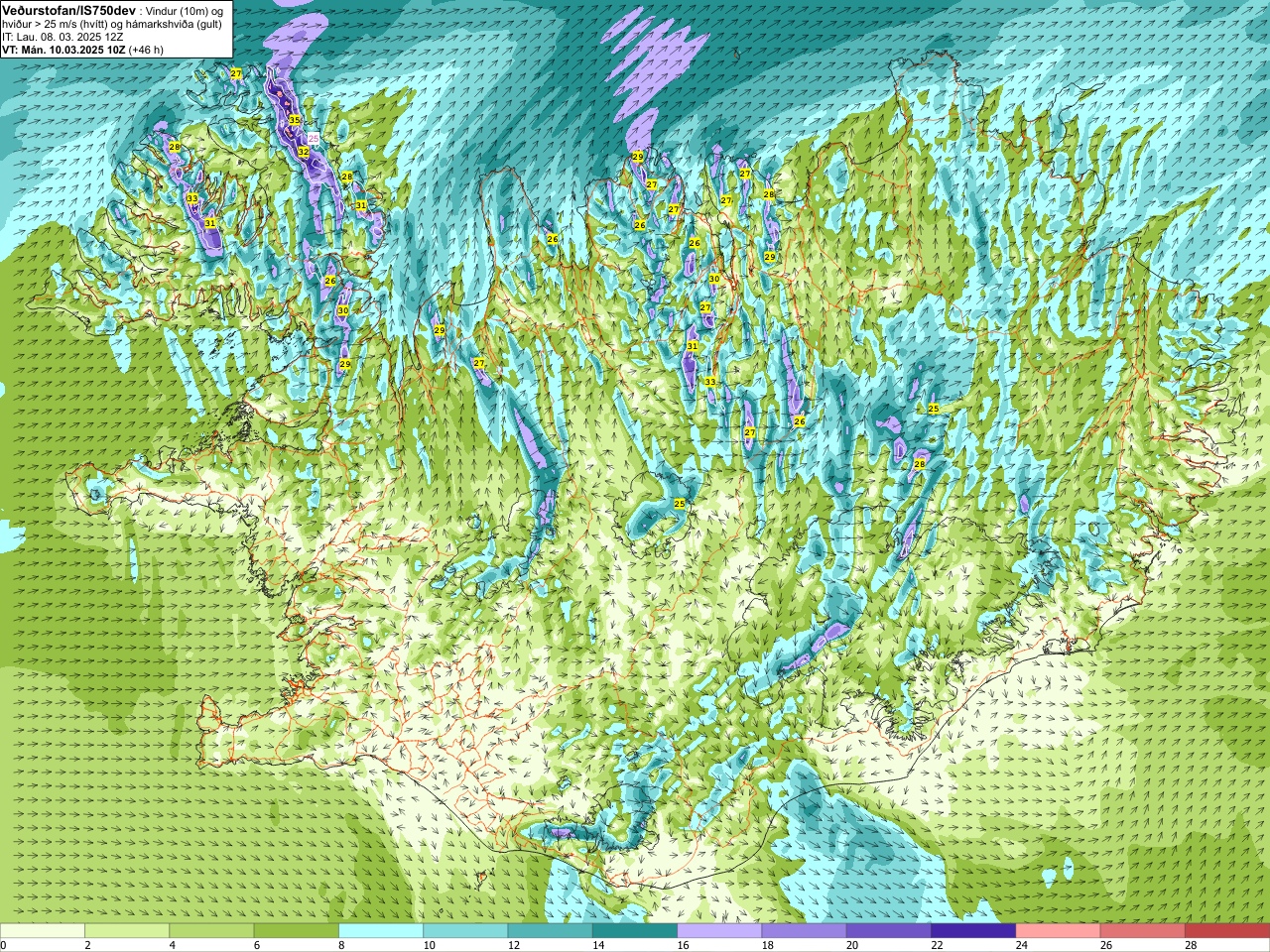Pick the 20–22 m/s violet swatch
The width and height of the screenshot is (1270, 952).
(889, 931)
